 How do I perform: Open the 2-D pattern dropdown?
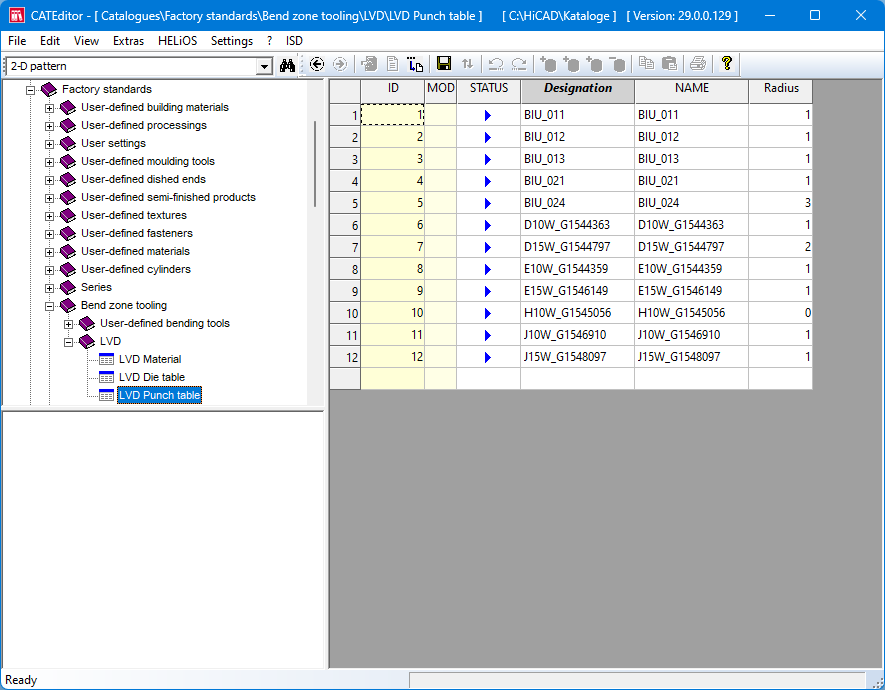[264, 67]
